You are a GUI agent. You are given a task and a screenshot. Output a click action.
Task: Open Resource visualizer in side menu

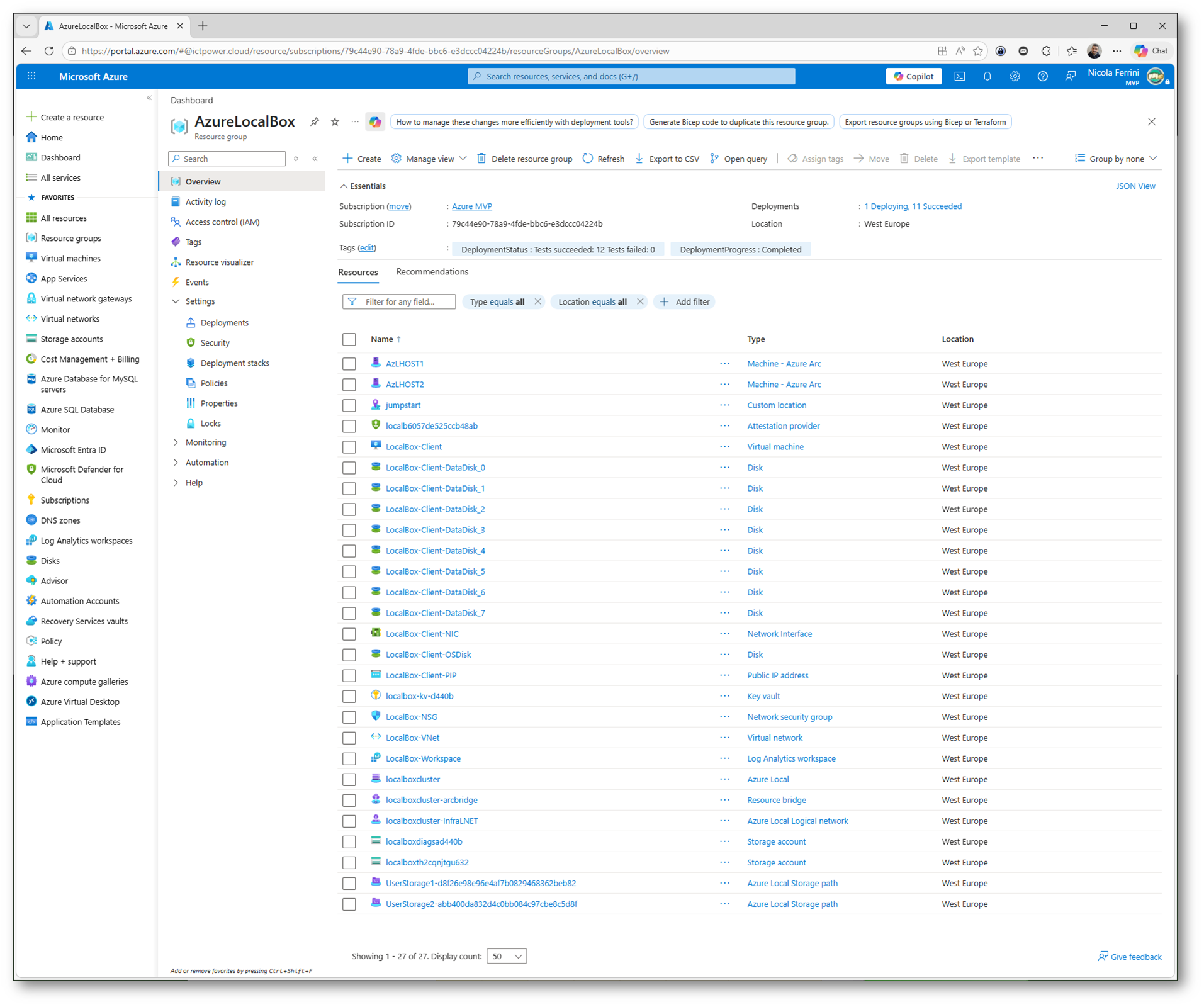coord(219,262)
